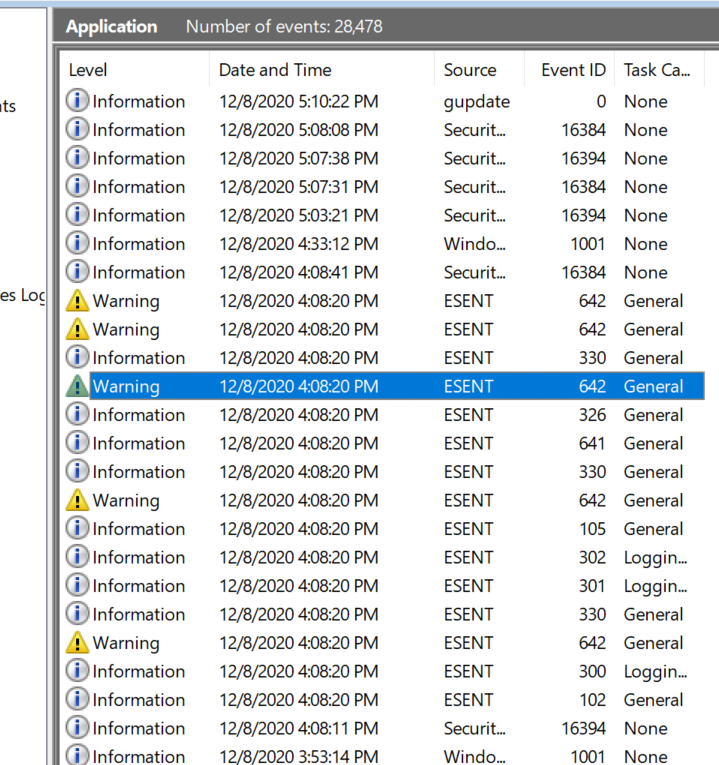Click Event ID 326 cell
The height and width of the screenshot is (765, 719).
592,415
